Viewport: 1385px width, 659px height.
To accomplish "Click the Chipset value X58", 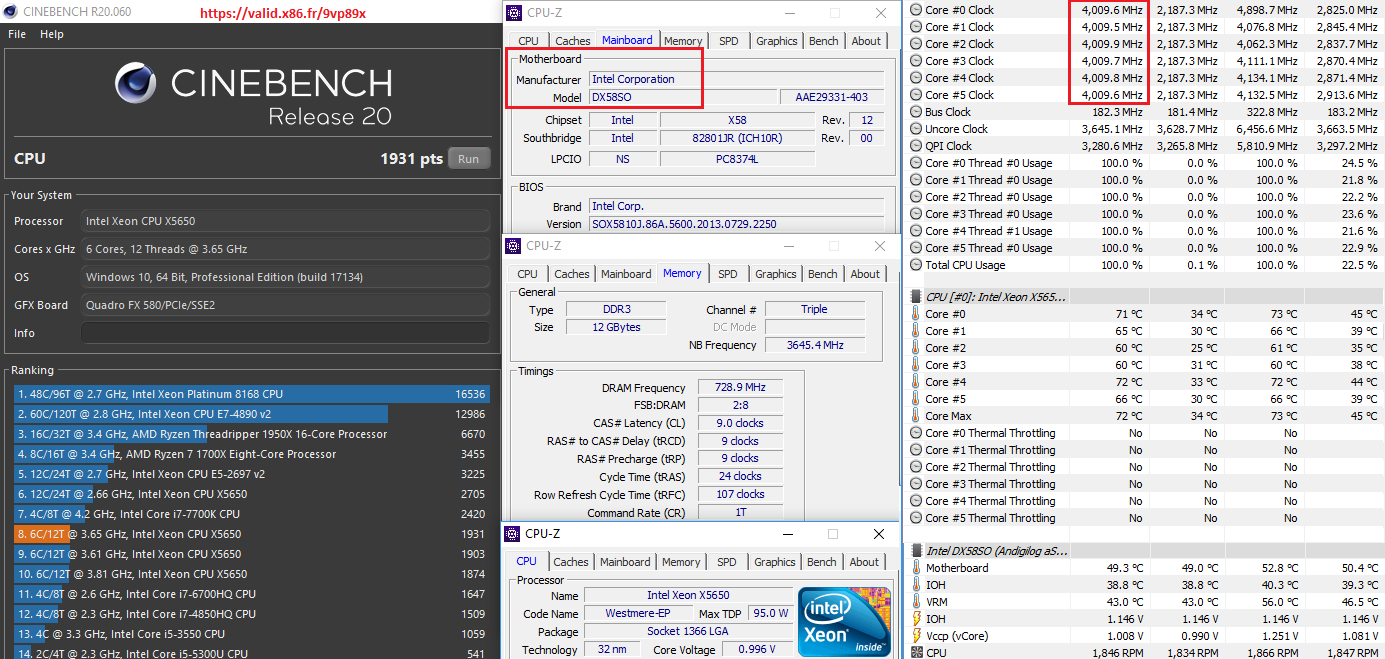I will [x=737, y=120].
